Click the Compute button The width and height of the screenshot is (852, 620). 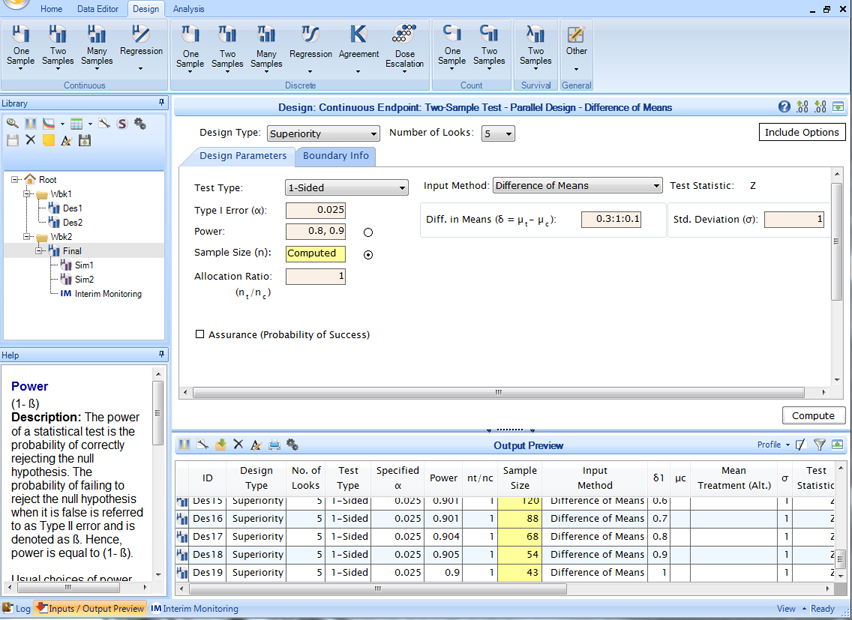pyautogui.click(x=813, y=416)
